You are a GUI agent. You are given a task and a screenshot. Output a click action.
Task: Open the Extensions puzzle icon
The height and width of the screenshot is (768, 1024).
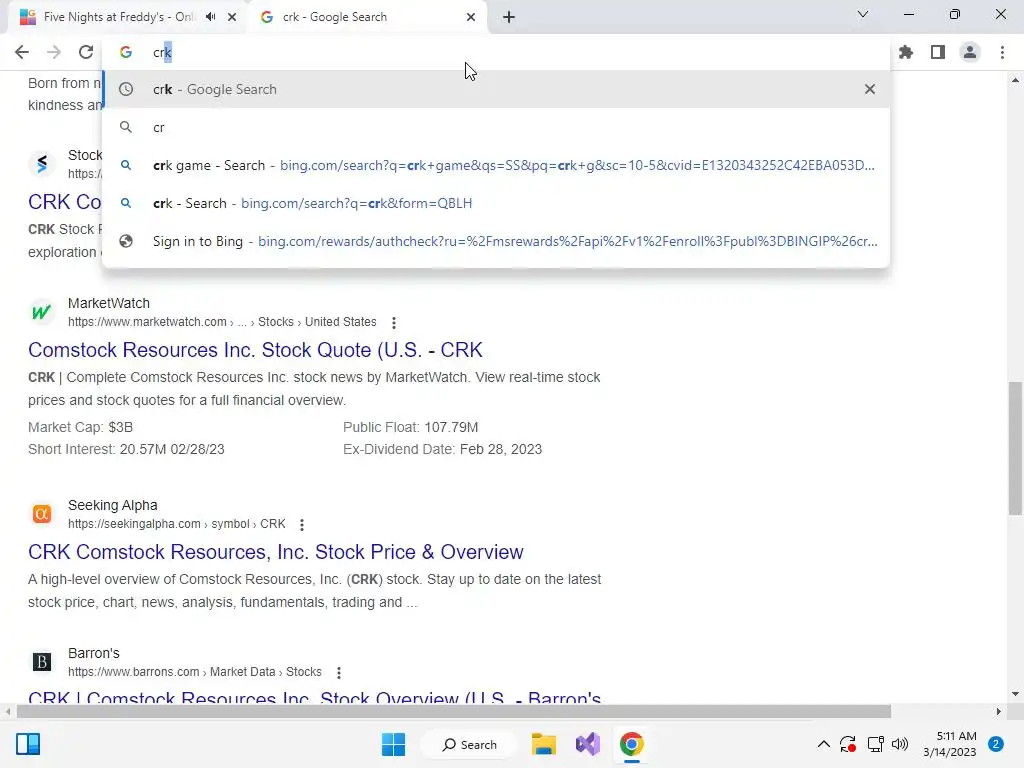pyautogui.click(x=906, y=52)
